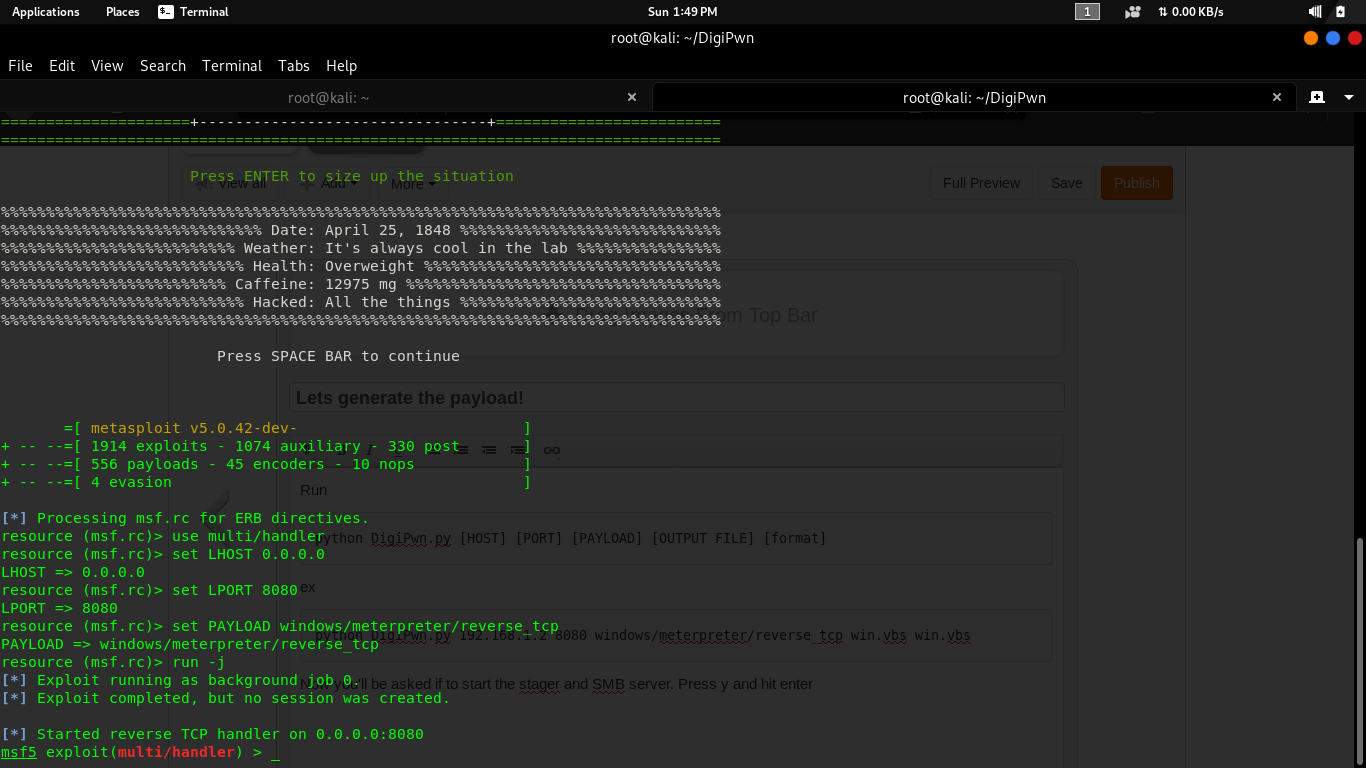The width and height of the screenshot is (1366, 768).
Task: Open the Applications menu in top panel
Action: pyautogui.click(x=45, y=12)
